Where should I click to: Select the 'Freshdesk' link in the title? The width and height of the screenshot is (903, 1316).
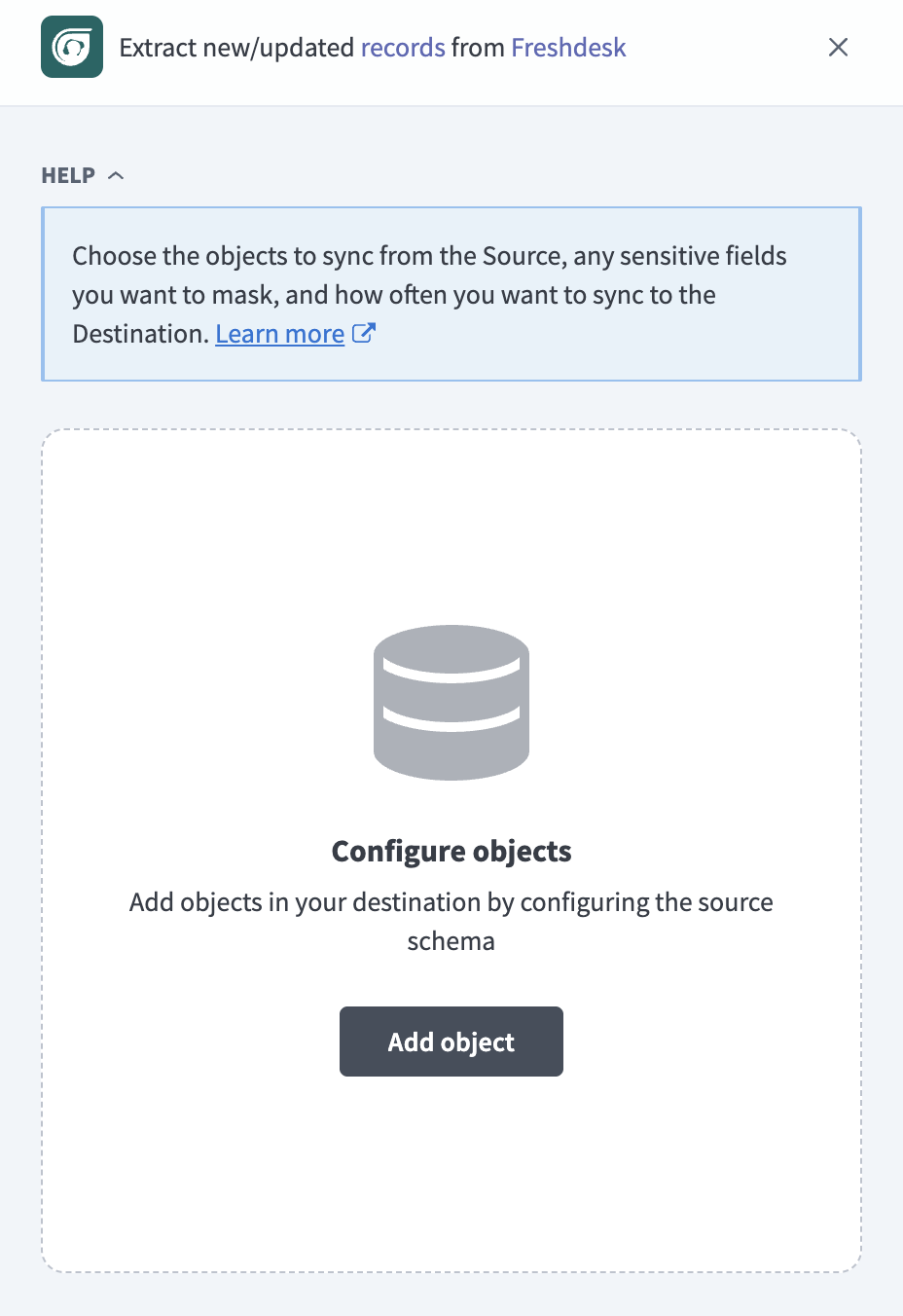568,47
